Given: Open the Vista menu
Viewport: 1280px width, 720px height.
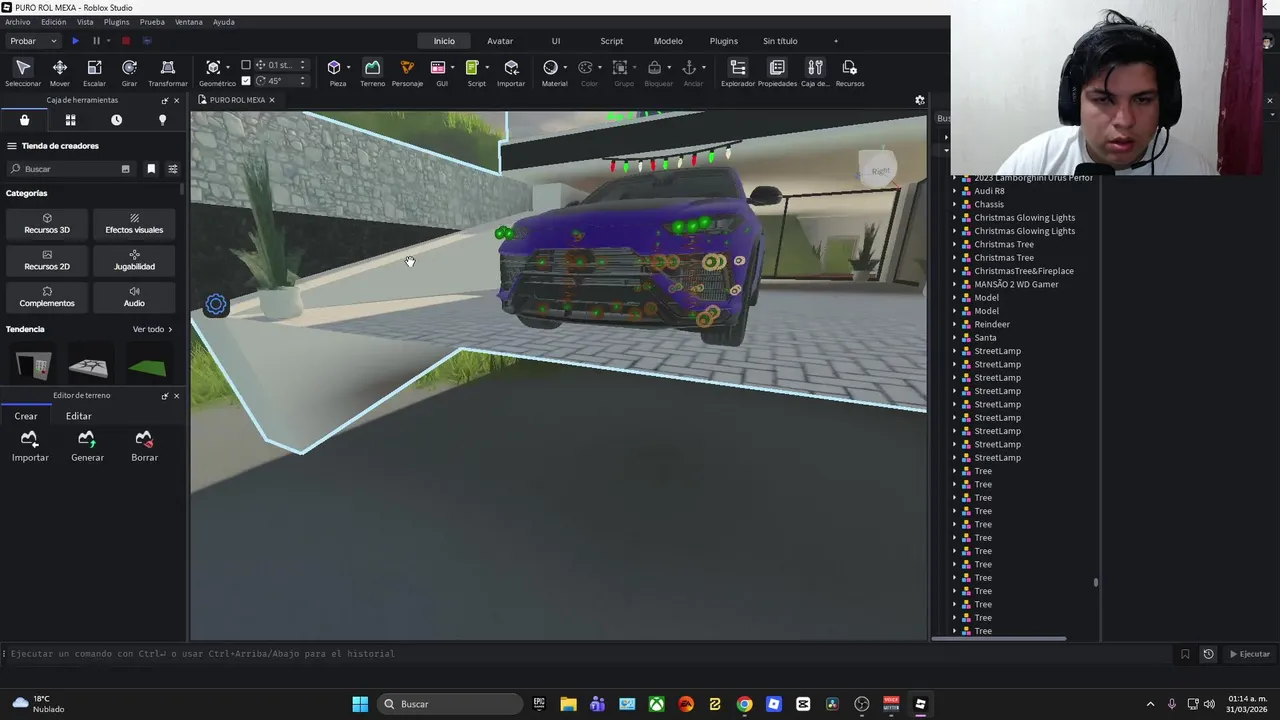Looking at the screenshot, I should pos(85,22).
